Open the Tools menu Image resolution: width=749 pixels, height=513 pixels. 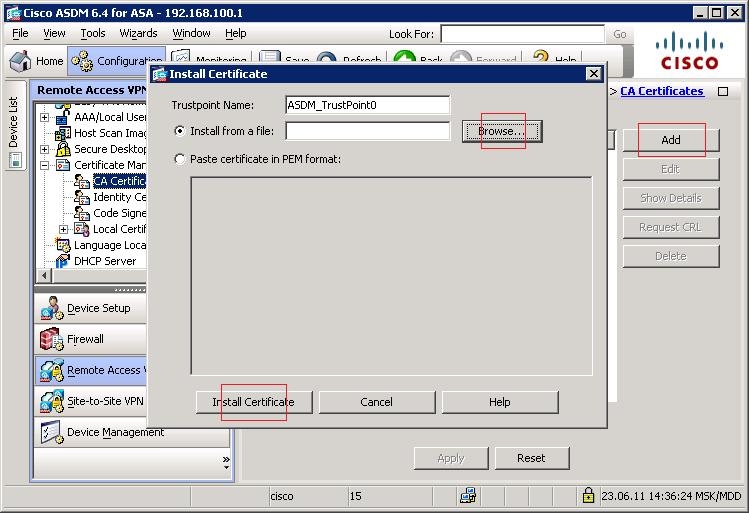point(93,33)
